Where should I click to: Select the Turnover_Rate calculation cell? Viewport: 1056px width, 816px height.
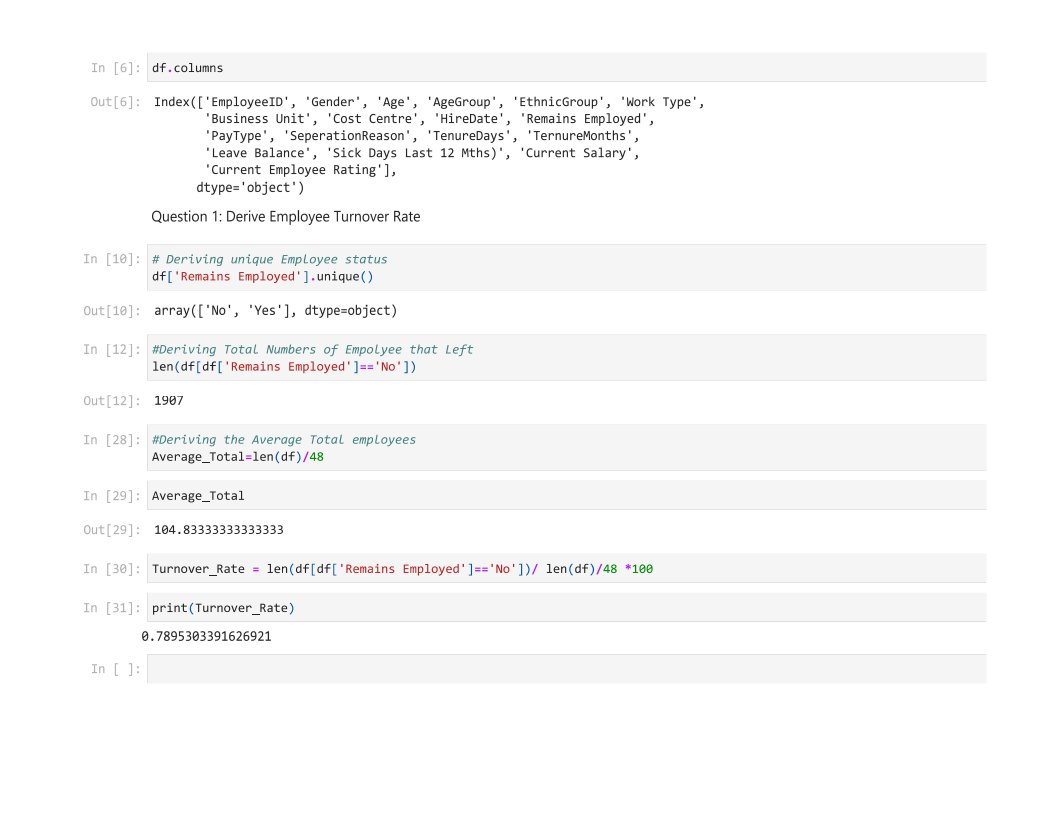click(566, 568)
